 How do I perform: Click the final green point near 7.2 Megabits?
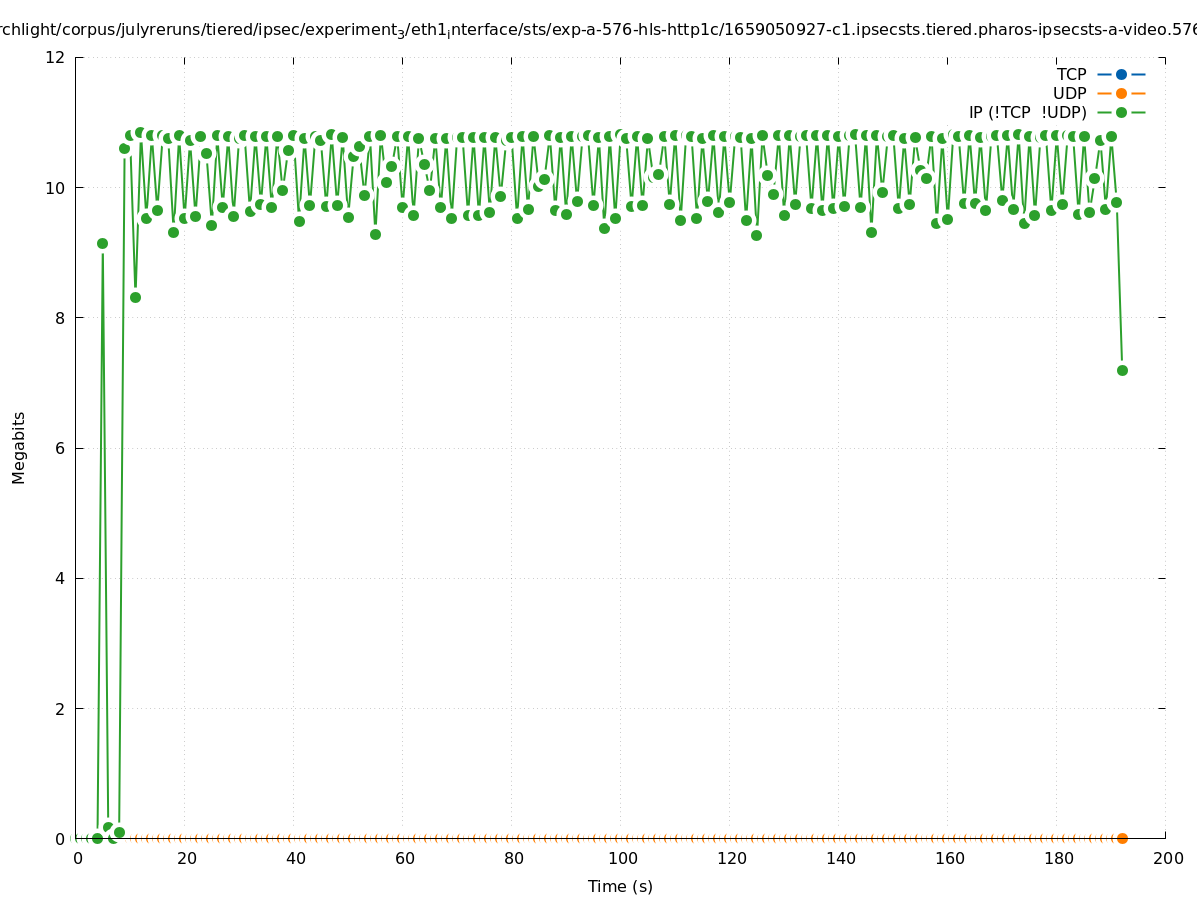click(1122, 370)
